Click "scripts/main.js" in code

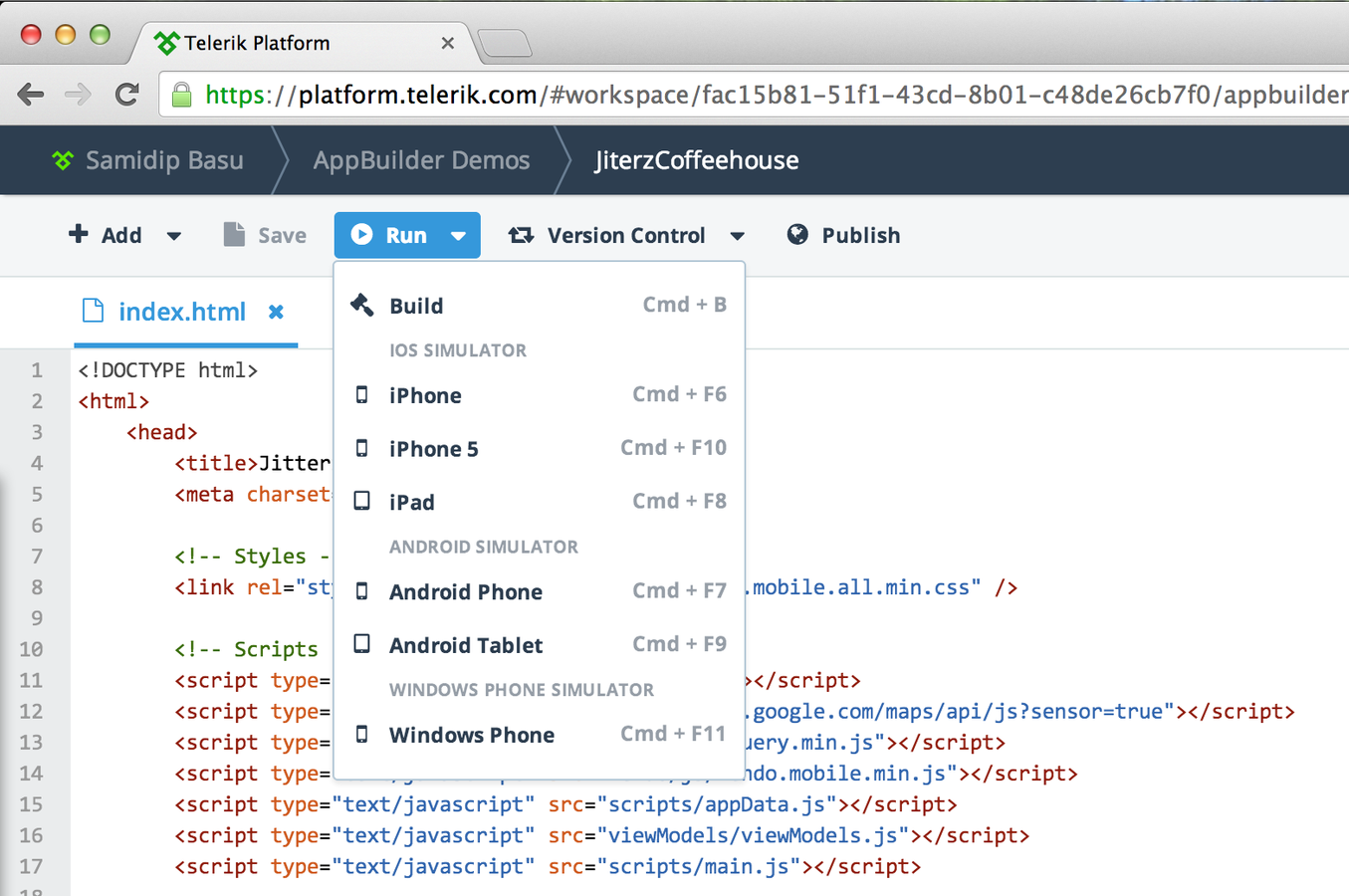(x=700, y=866)
